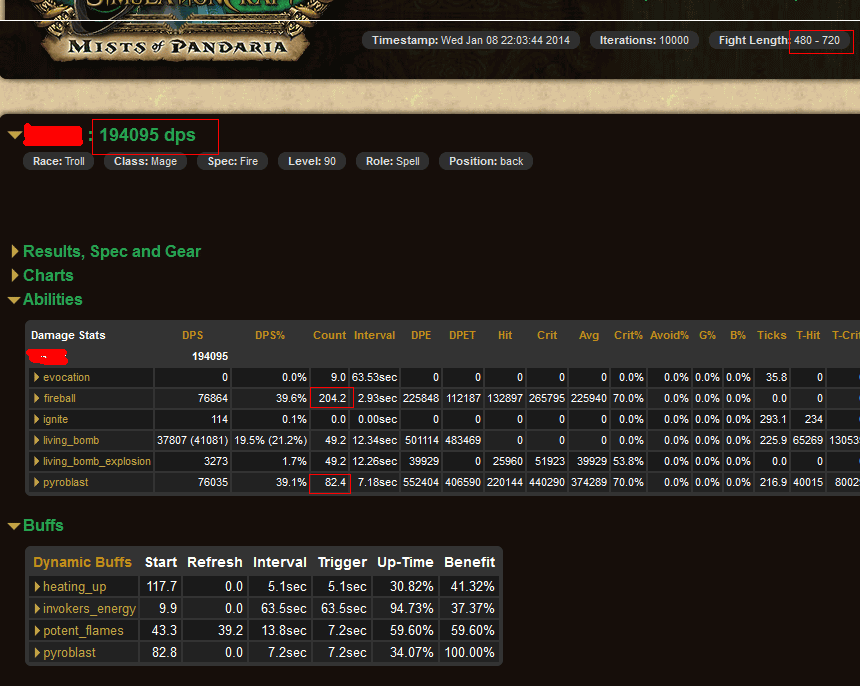Click pyroblast buff Benefit value 100.00%
This screenshot has height=688, width=860.
pyautogui.click(x=469, y=652)
